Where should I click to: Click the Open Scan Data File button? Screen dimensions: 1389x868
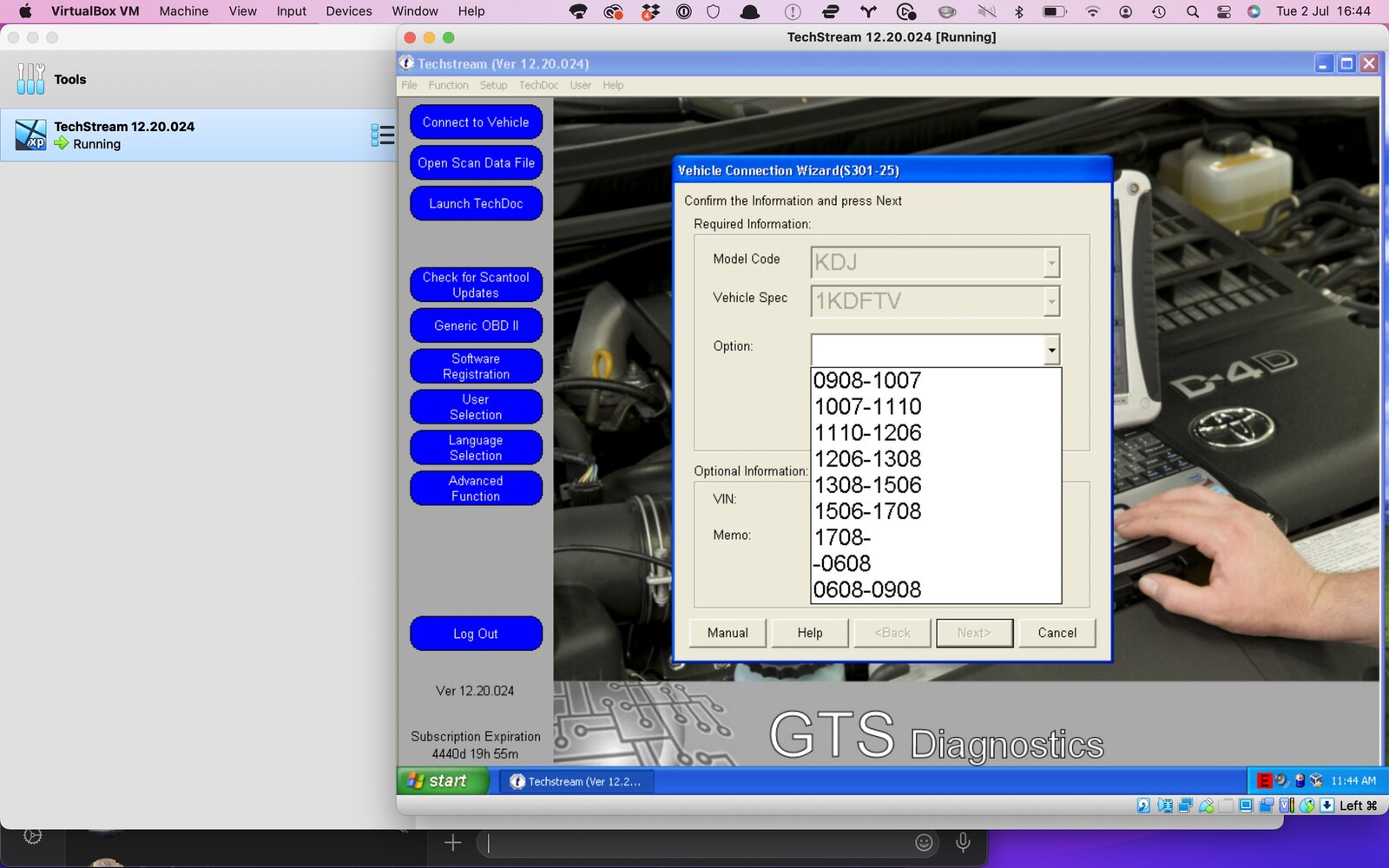pyautogui.click(x=476, y=163)
